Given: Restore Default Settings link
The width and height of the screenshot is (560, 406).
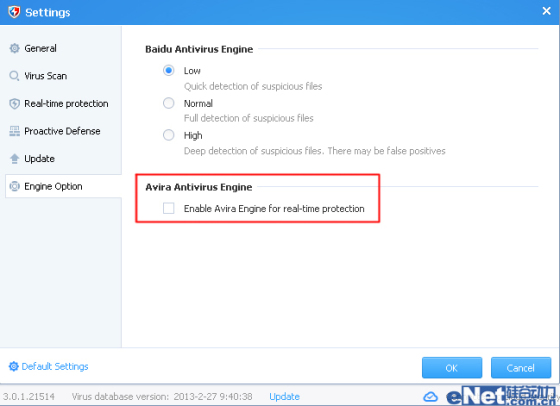Looking at the screenshot, I should (x=55, y=366).
